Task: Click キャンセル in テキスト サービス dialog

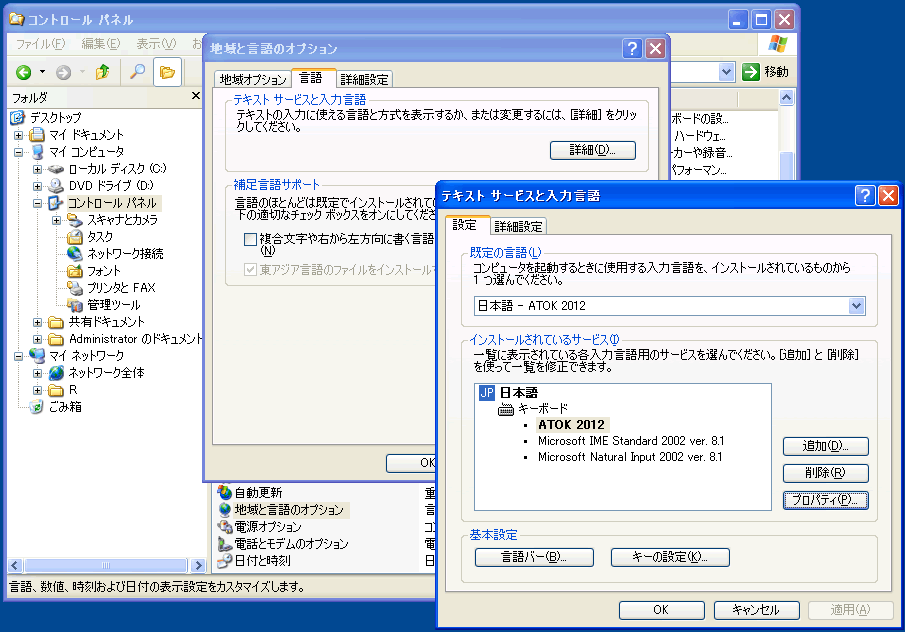Action: (x=757, y=610)
